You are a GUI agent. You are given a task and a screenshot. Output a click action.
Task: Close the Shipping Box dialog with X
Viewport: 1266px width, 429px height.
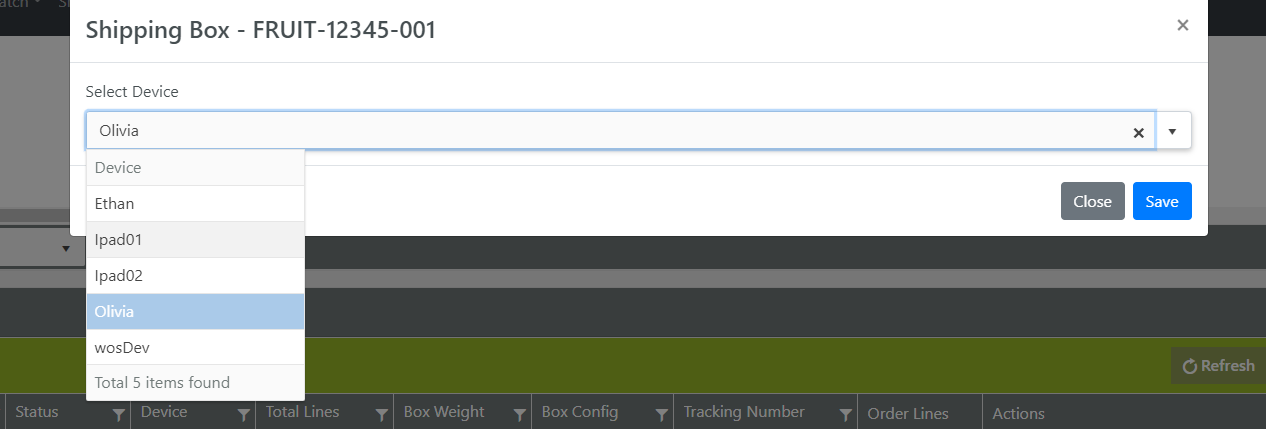tap(1183, 26)
